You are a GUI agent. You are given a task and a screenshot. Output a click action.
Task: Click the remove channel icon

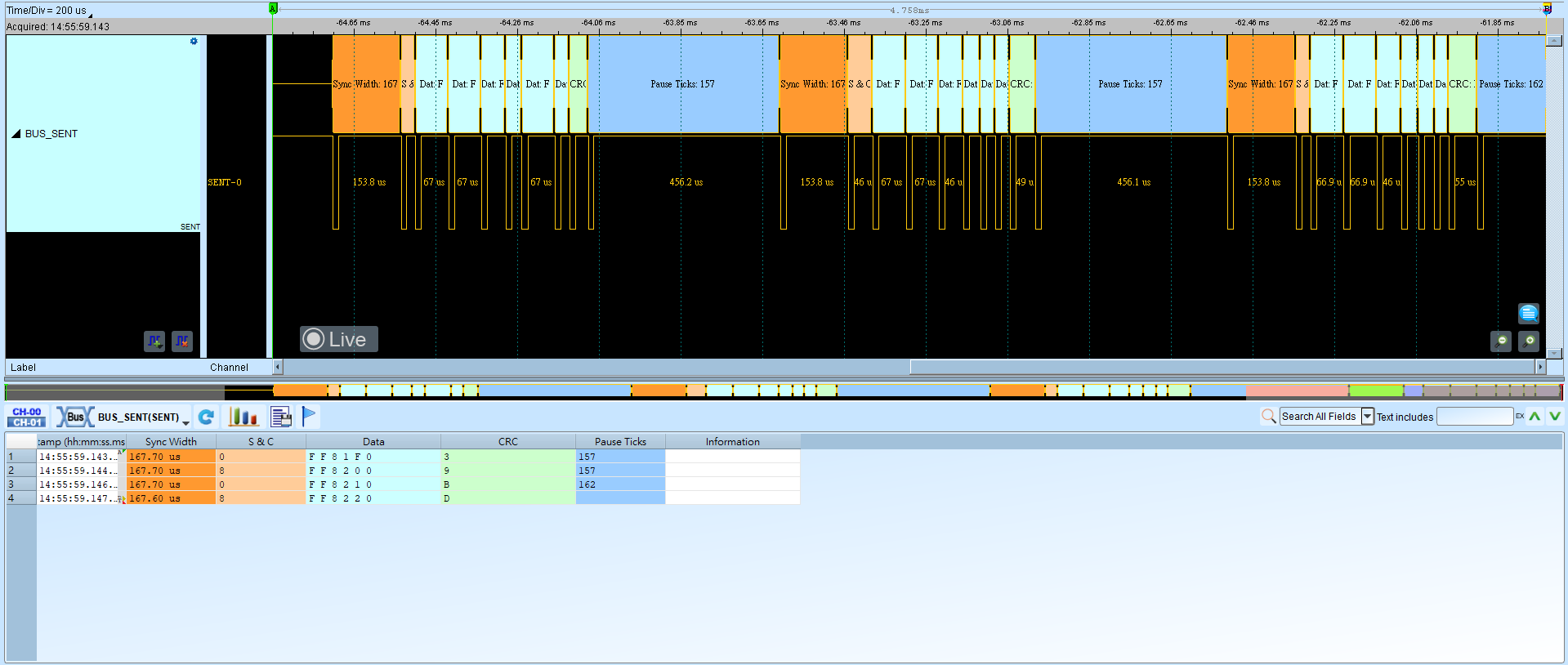point(182,341)
